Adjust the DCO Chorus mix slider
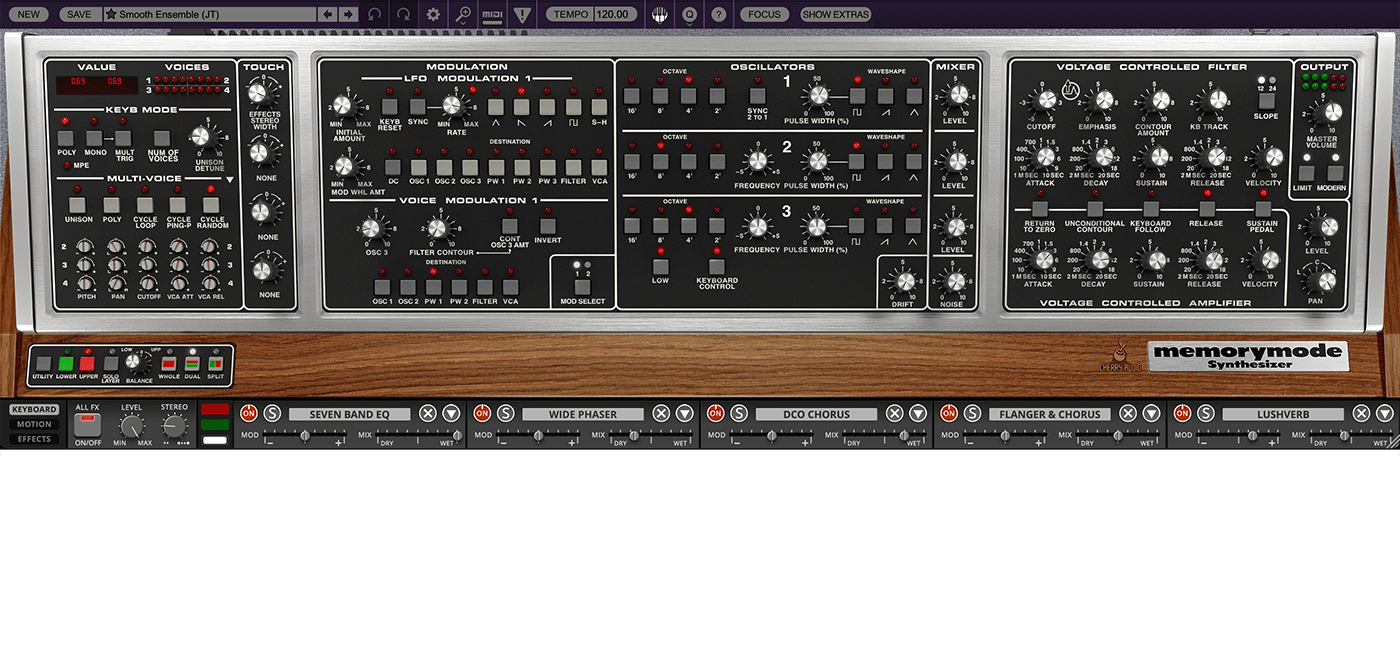 click(x=885, y=435)
